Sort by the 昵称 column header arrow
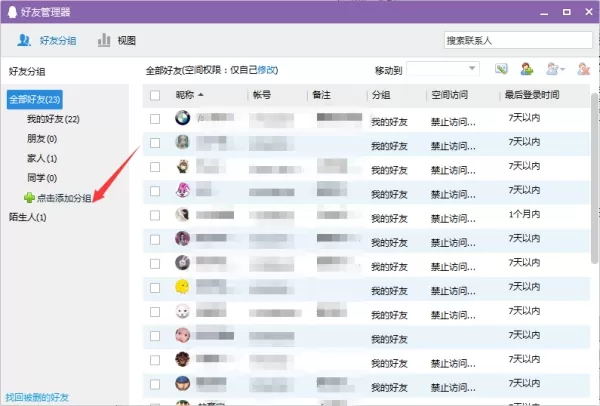This screenshot has width=600, height=406. 201,95
